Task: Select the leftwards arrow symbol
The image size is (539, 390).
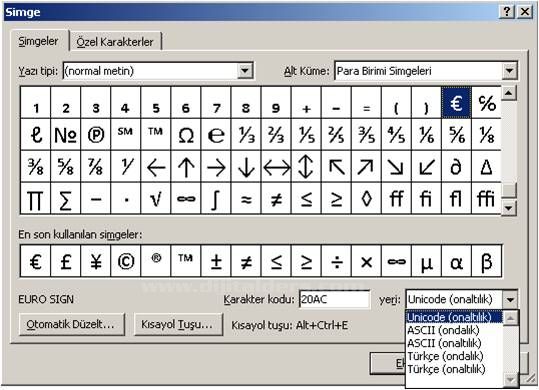Action: click(x=156, y=167)
